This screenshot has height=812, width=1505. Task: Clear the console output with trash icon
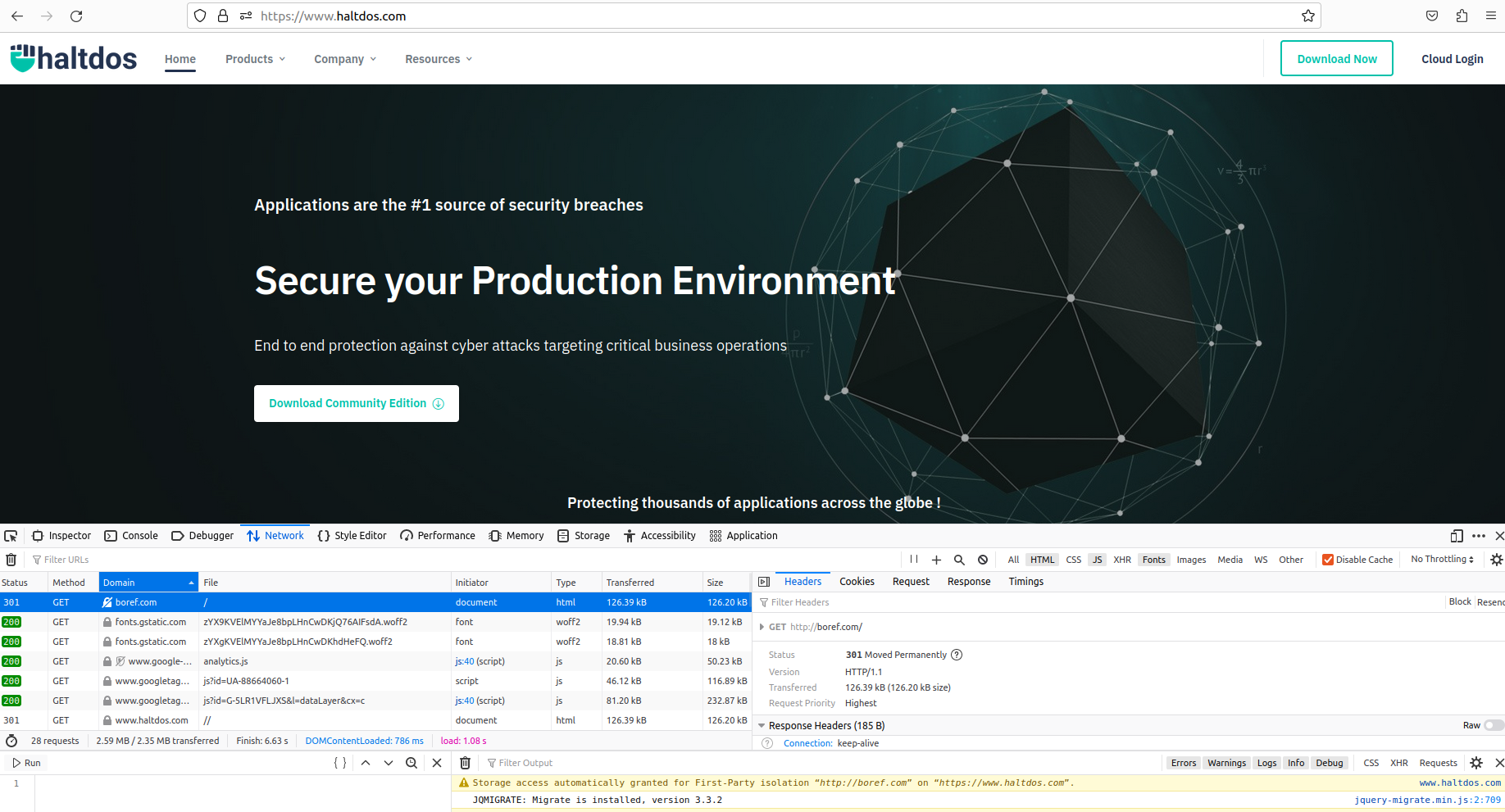[x=465, y=763]
